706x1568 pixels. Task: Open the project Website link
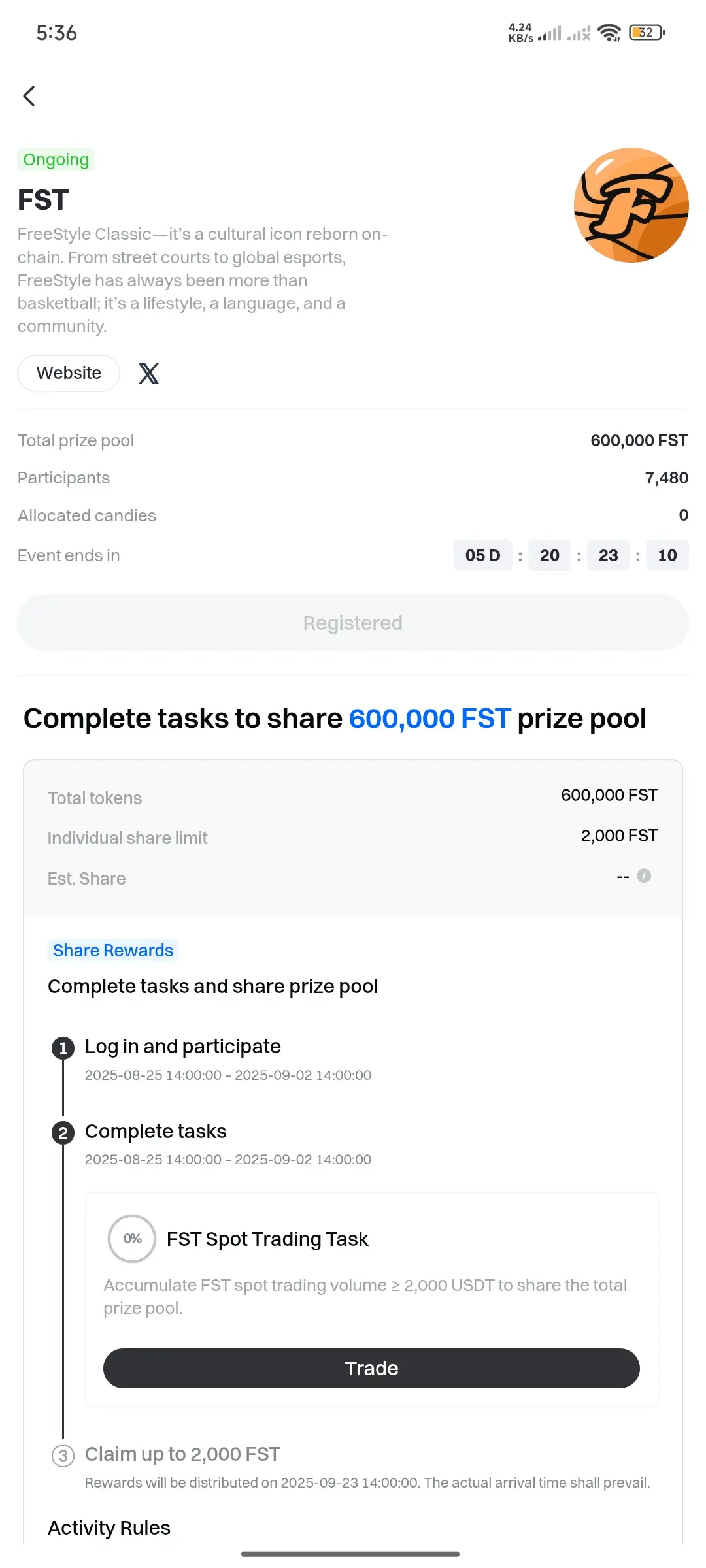point(69,373)
